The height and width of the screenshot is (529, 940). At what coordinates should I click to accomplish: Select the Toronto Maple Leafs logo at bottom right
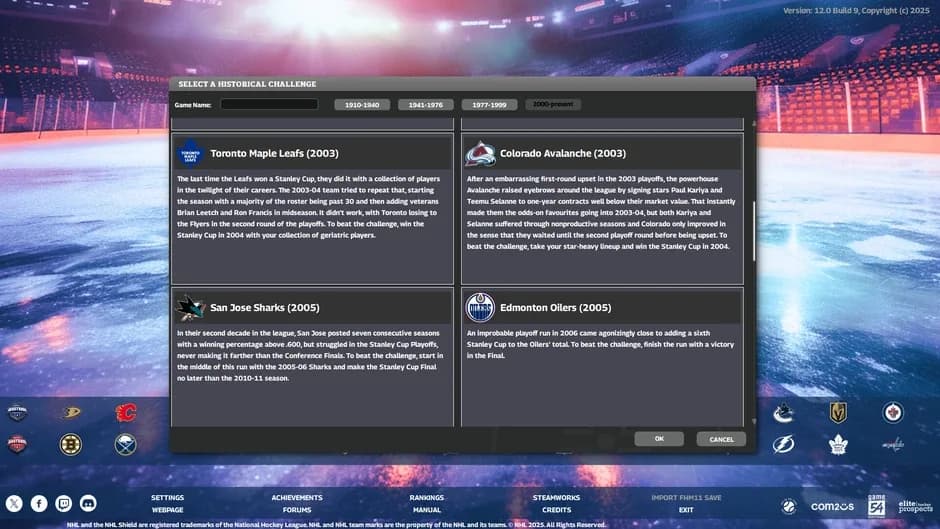point(838,444)
